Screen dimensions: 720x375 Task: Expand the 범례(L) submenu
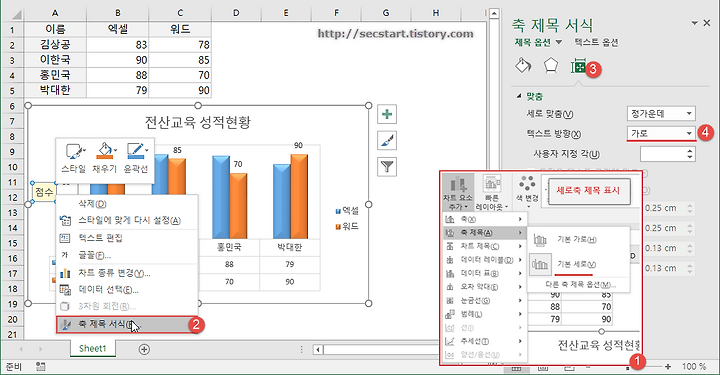(484, 314)
